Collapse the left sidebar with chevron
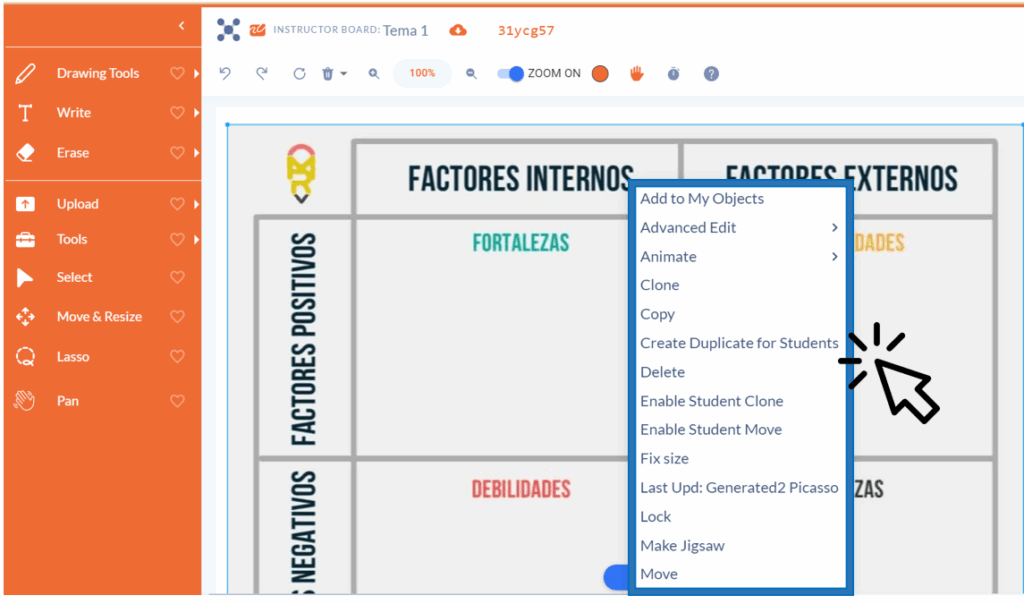Image resolution: width=1024 pixels, height=604 pixels. (181, 25)
